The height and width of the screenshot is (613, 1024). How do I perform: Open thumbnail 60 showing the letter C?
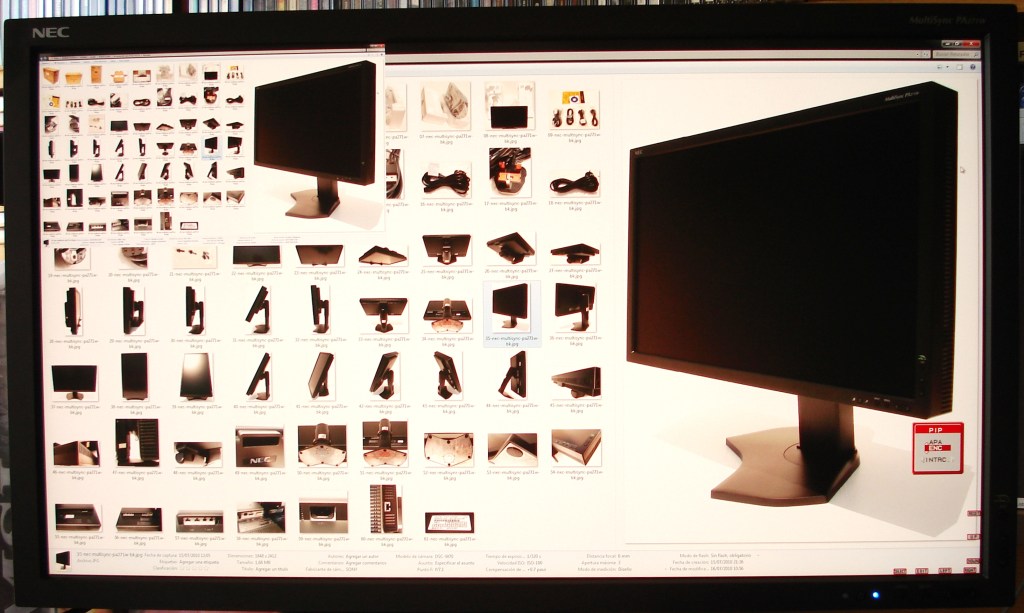[x=385, y=508]
